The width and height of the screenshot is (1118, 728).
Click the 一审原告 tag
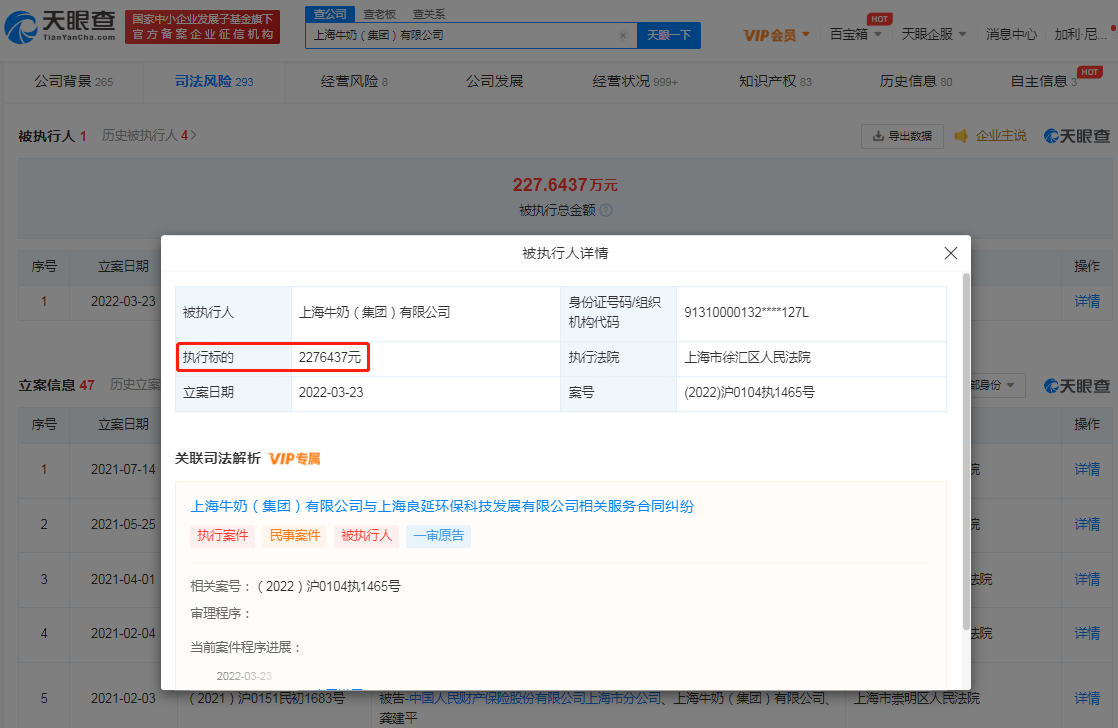439,535
